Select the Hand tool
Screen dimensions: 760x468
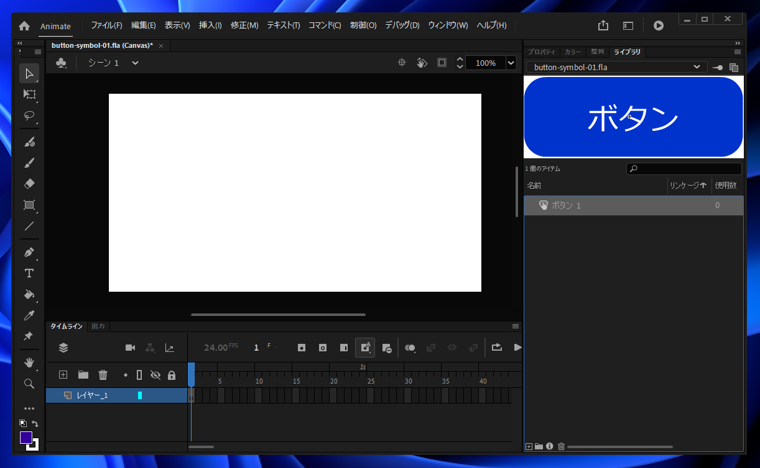pyautogui.click(x=29, y=362)
